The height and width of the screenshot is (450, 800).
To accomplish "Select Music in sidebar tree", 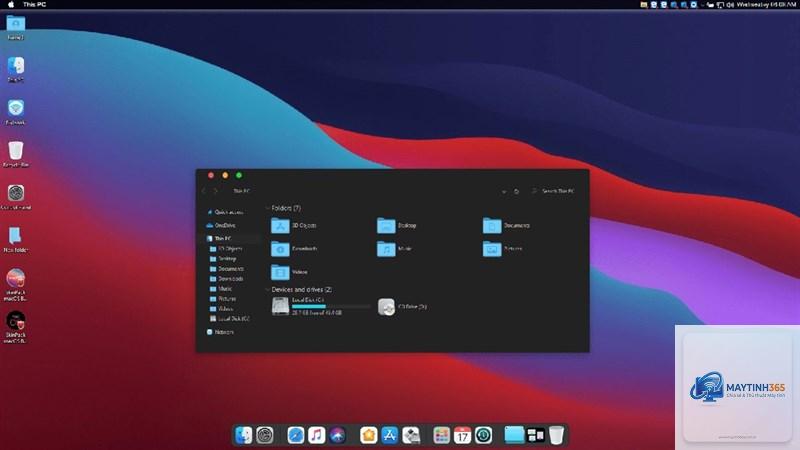I will [221, 289].
